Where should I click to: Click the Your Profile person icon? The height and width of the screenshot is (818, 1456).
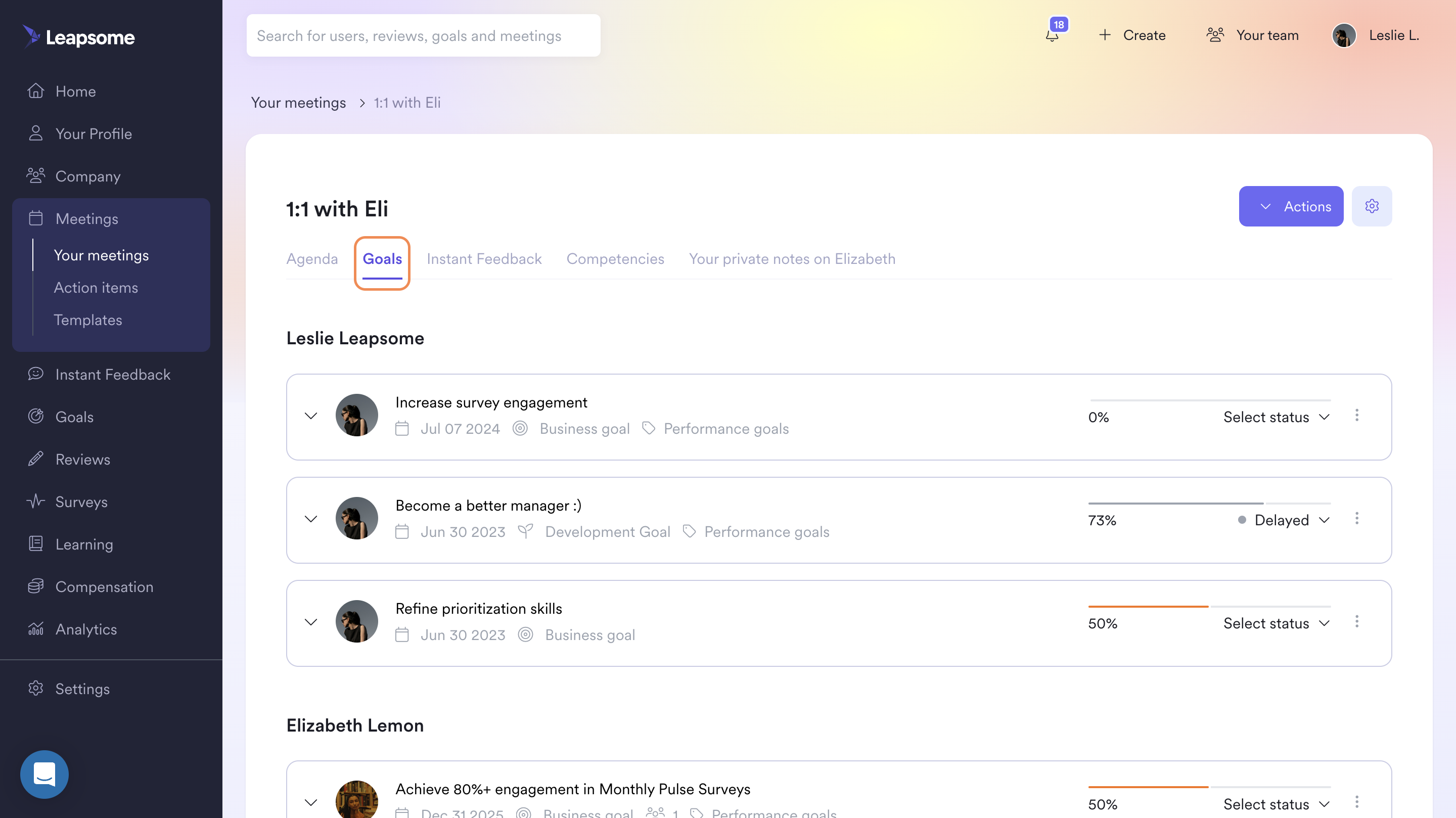point(35,133)
